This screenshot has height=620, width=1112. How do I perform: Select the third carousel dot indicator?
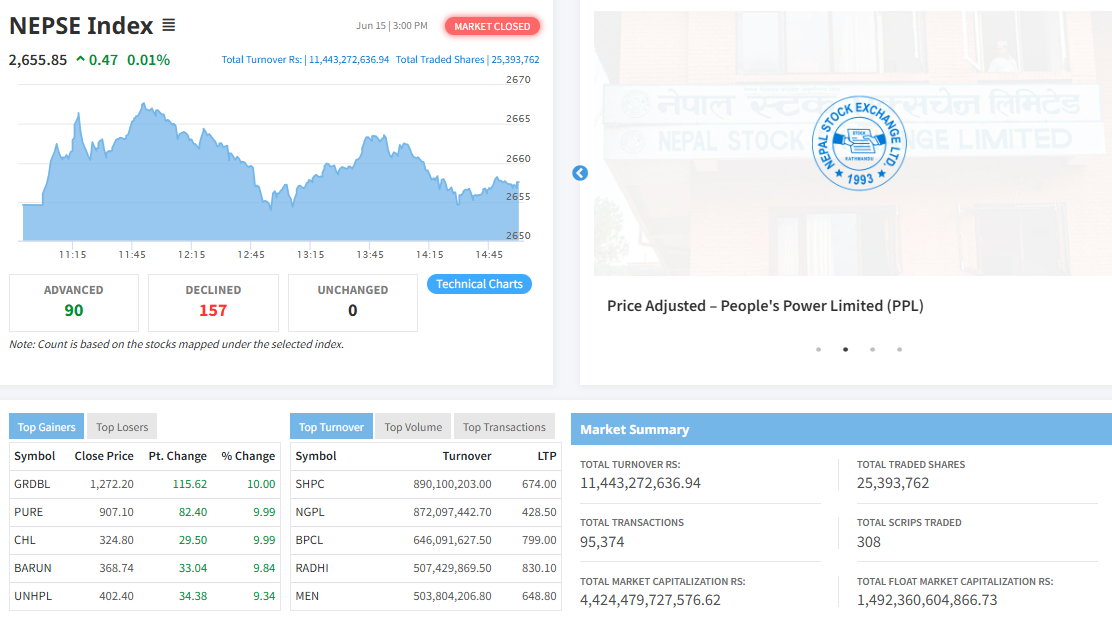click(x=872, y=350)
